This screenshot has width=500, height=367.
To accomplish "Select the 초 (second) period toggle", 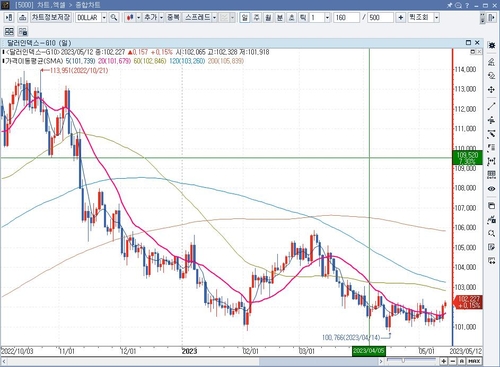I will (291, 17).
